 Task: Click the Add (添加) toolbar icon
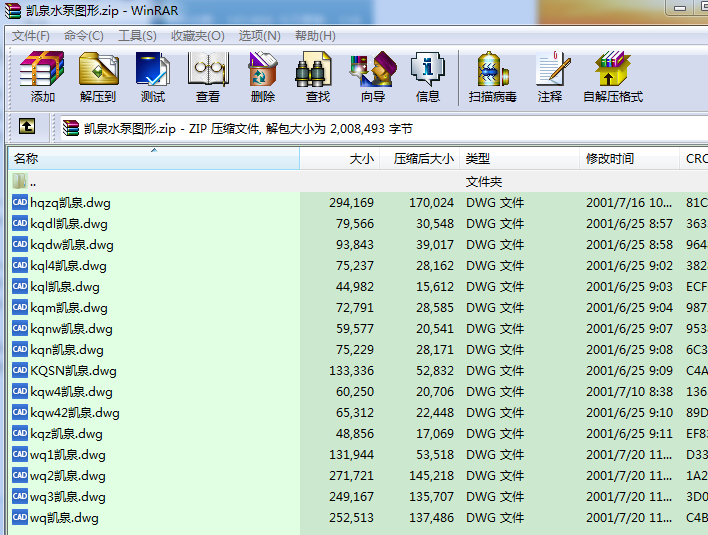42,77
